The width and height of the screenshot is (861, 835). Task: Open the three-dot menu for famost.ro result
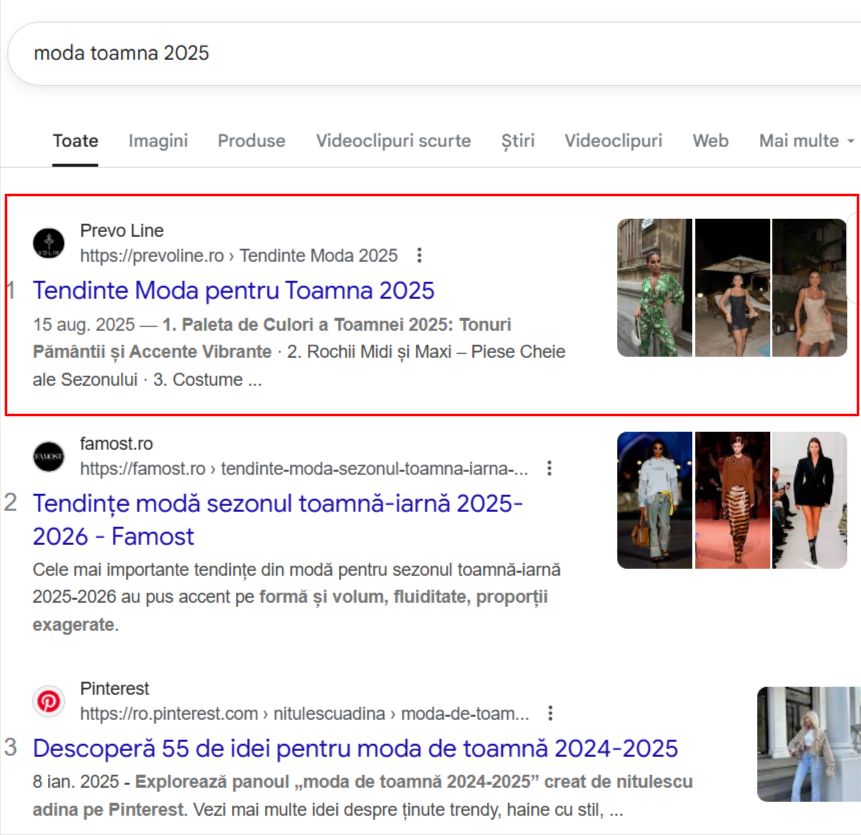point(549,468)
